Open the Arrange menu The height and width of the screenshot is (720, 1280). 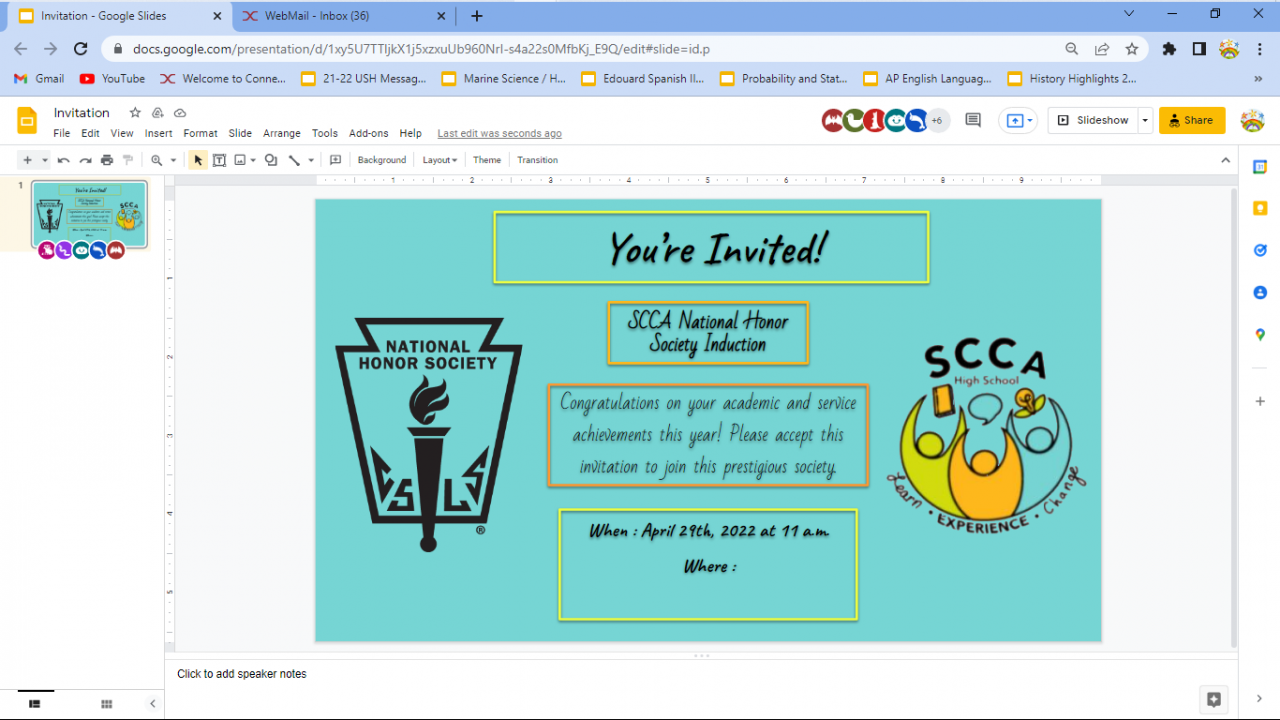(x=282, y=133)
